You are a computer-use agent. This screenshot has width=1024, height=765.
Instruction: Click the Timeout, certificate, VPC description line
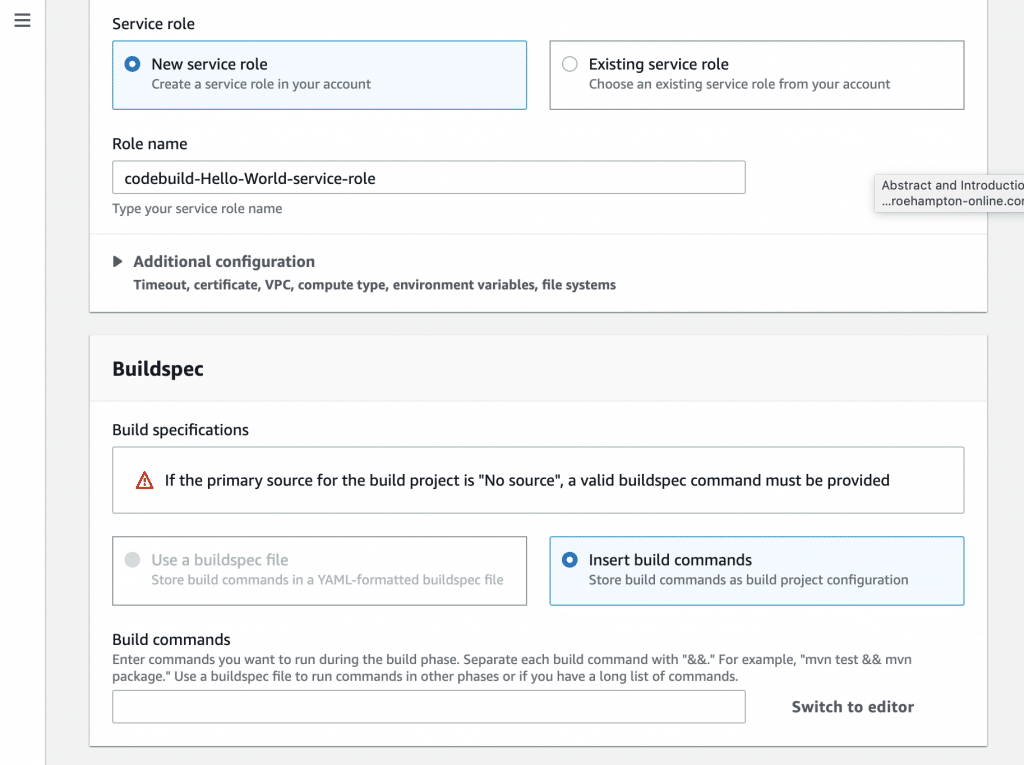pos(374,285)
